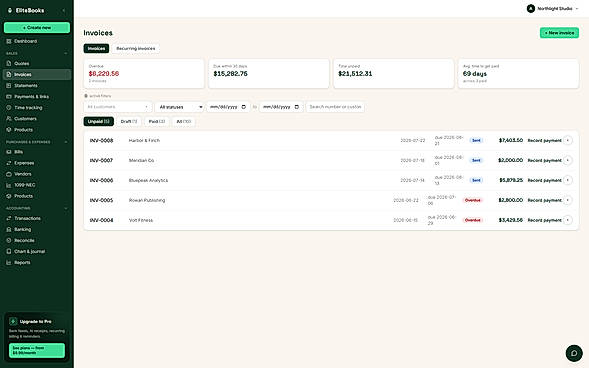Viewport: 589px width, 368px height.
Task: Switch to Recurring invoices tab
Action: [136, 48]
